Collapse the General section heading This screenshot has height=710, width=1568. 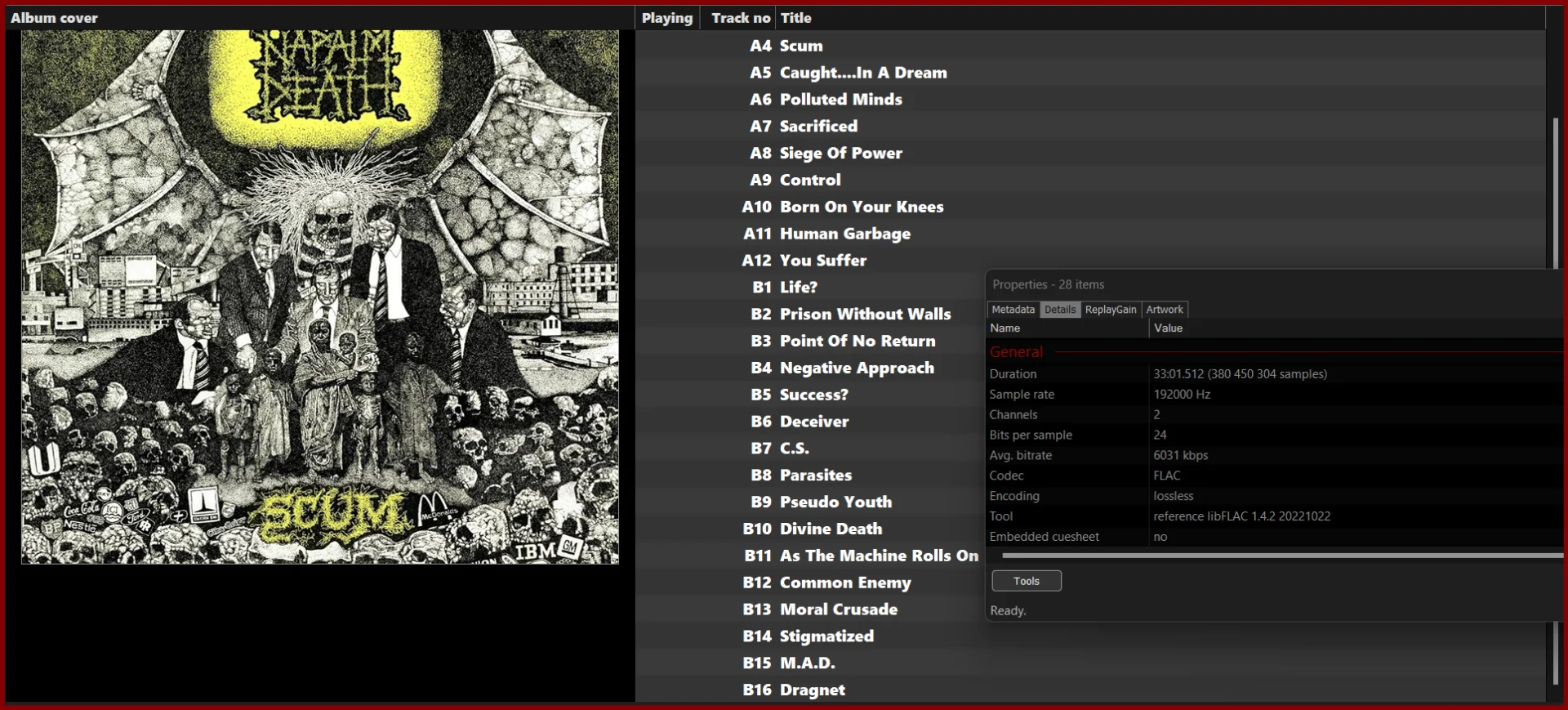click(x=1016, y=352)
